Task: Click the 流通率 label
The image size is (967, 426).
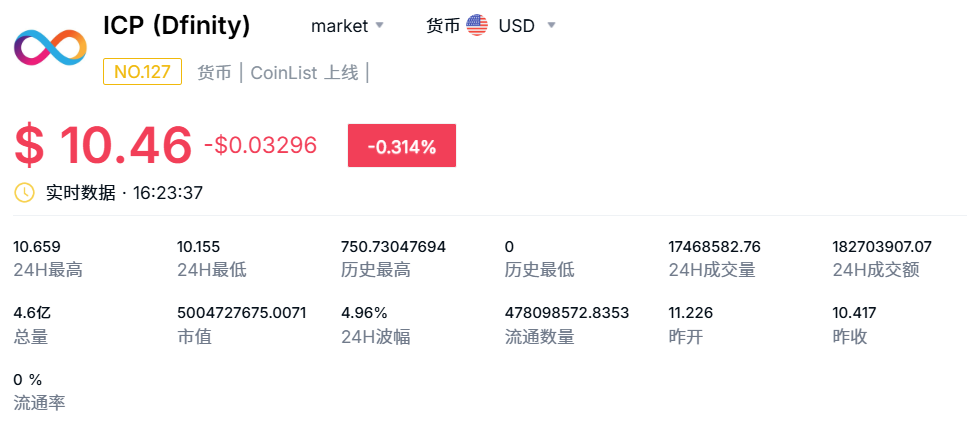Action: pos(39,403)
